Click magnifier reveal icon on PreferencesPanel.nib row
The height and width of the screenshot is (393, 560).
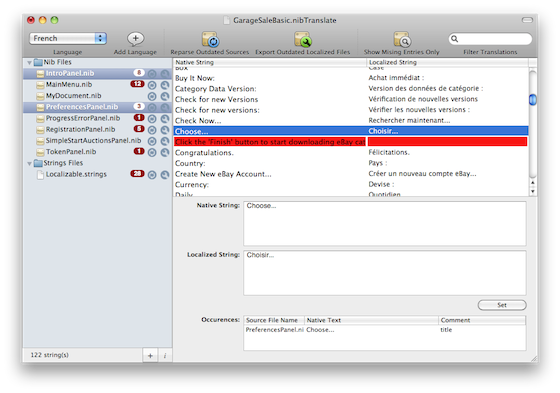[165, 107]
